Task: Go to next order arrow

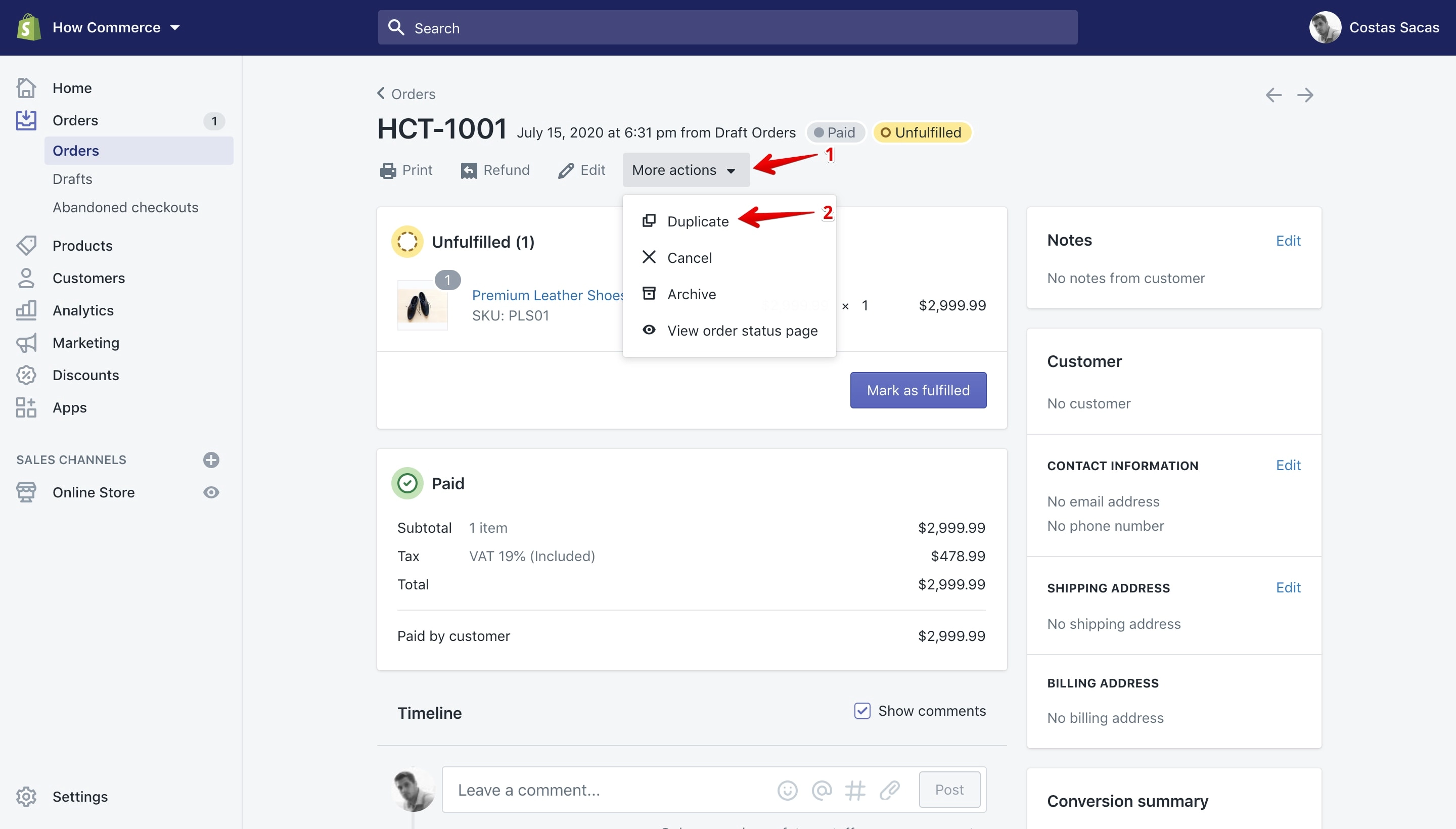Action: point(1305,95)
